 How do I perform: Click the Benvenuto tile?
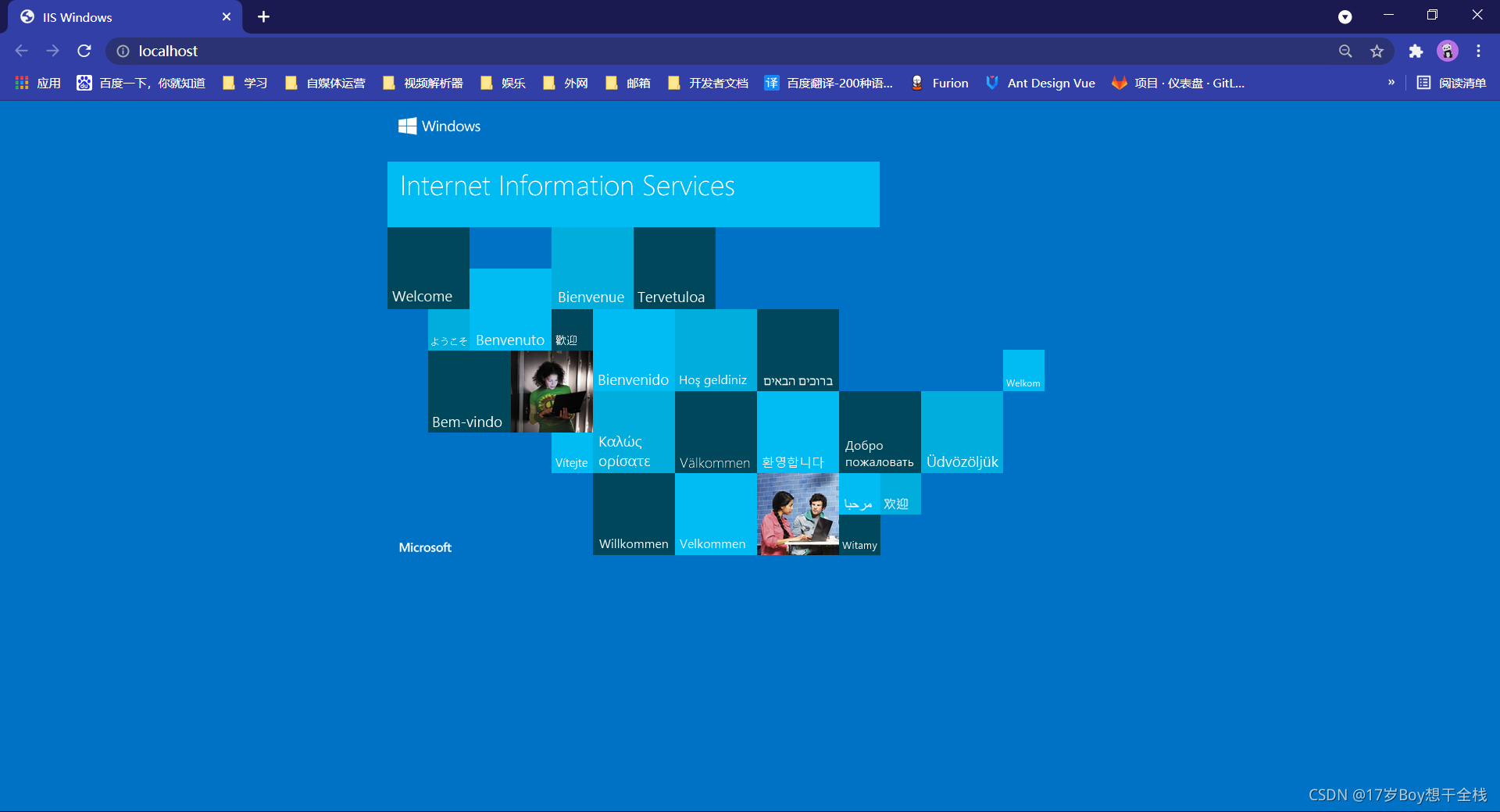tap(510, 309)
